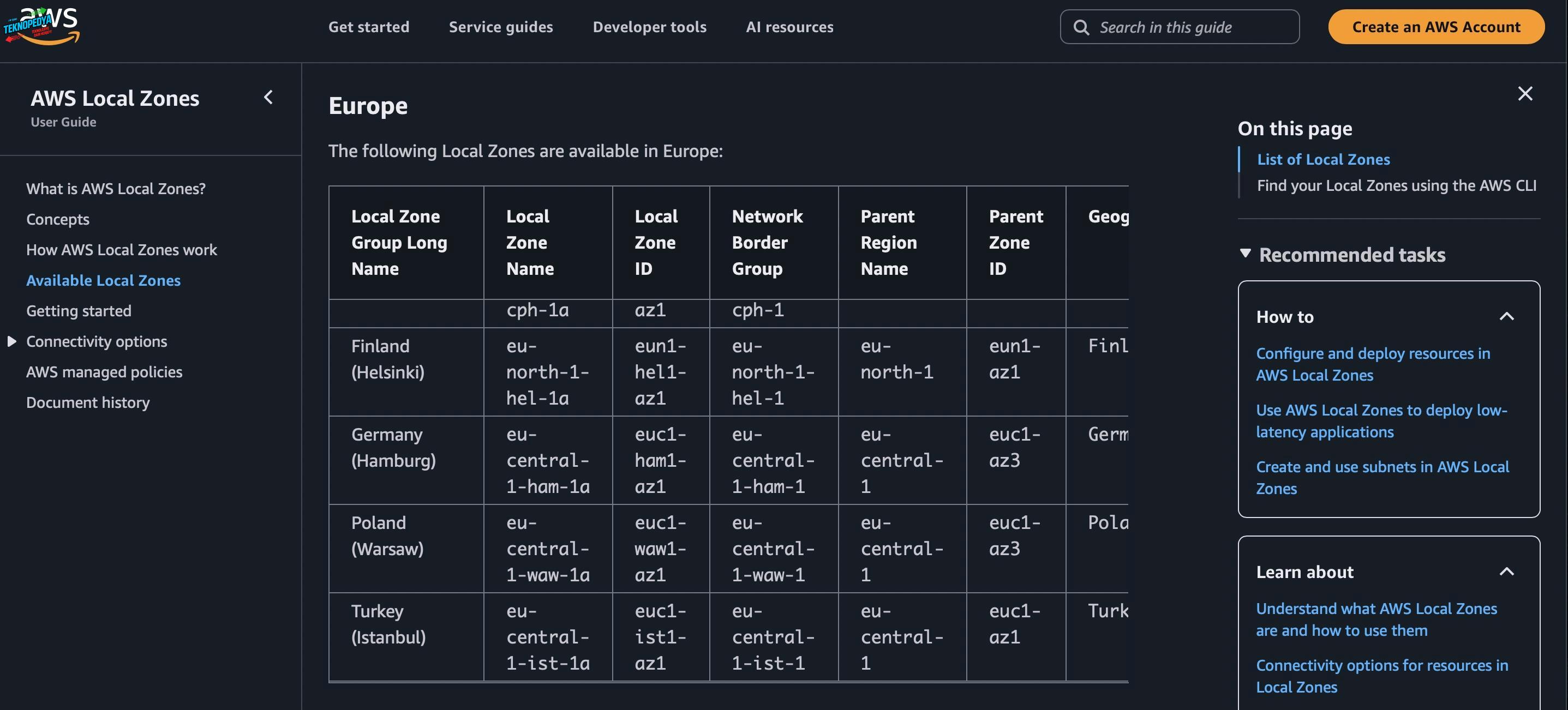The height and width of the screenshot is (710, 1568).
Task: Open the Concepts sidebar page
Action: point(58,219)
